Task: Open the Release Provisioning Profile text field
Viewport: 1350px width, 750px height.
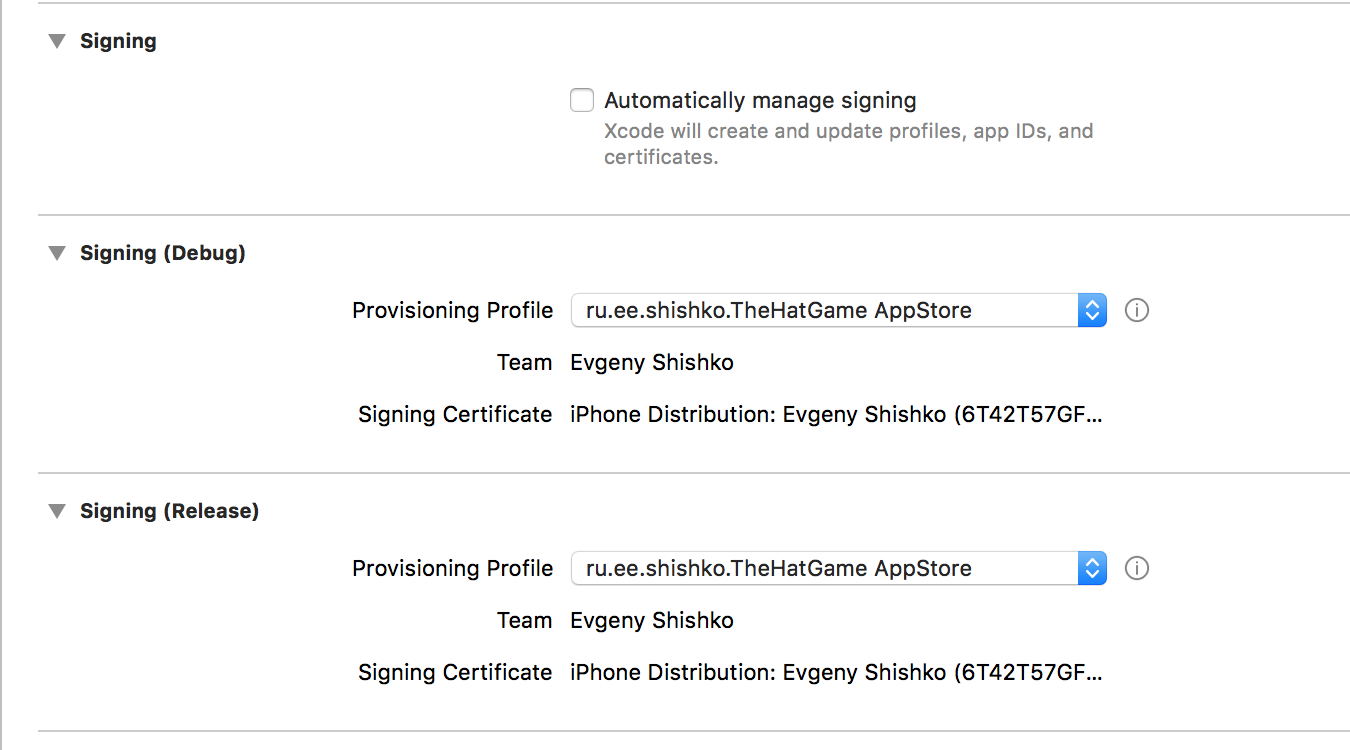Action: (x=824, y=568)
